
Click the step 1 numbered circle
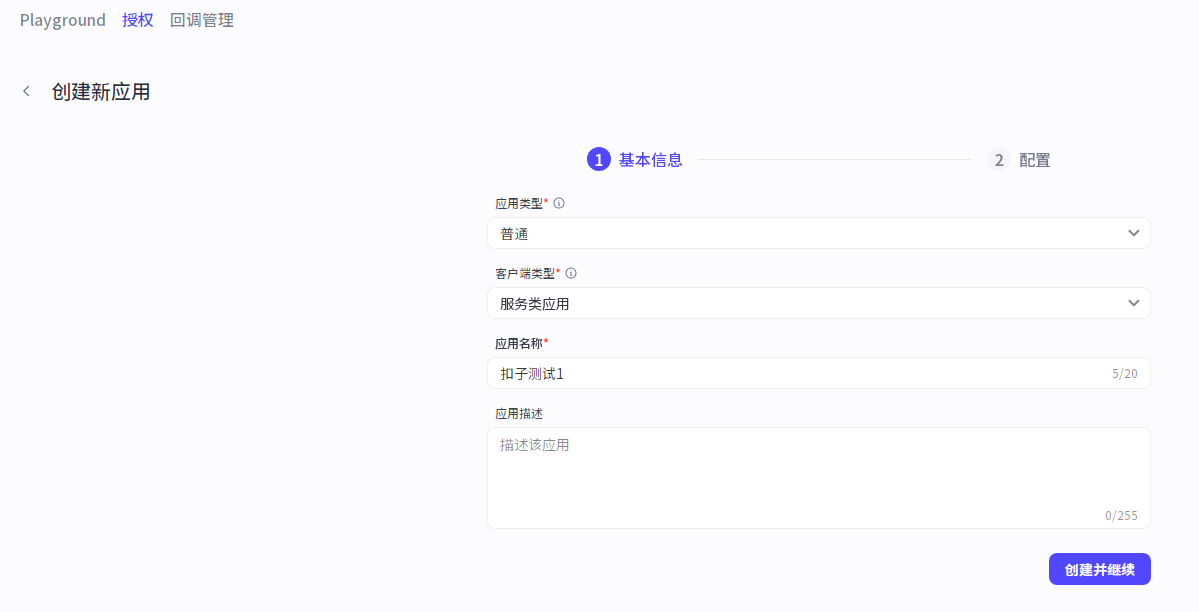(x=598, y=160)
